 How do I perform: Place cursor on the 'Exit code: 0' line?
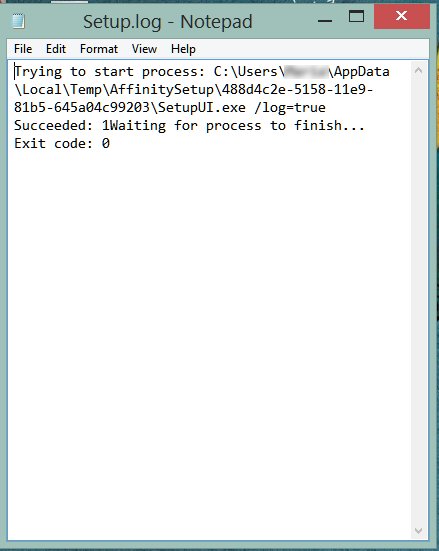click(62, 143)
